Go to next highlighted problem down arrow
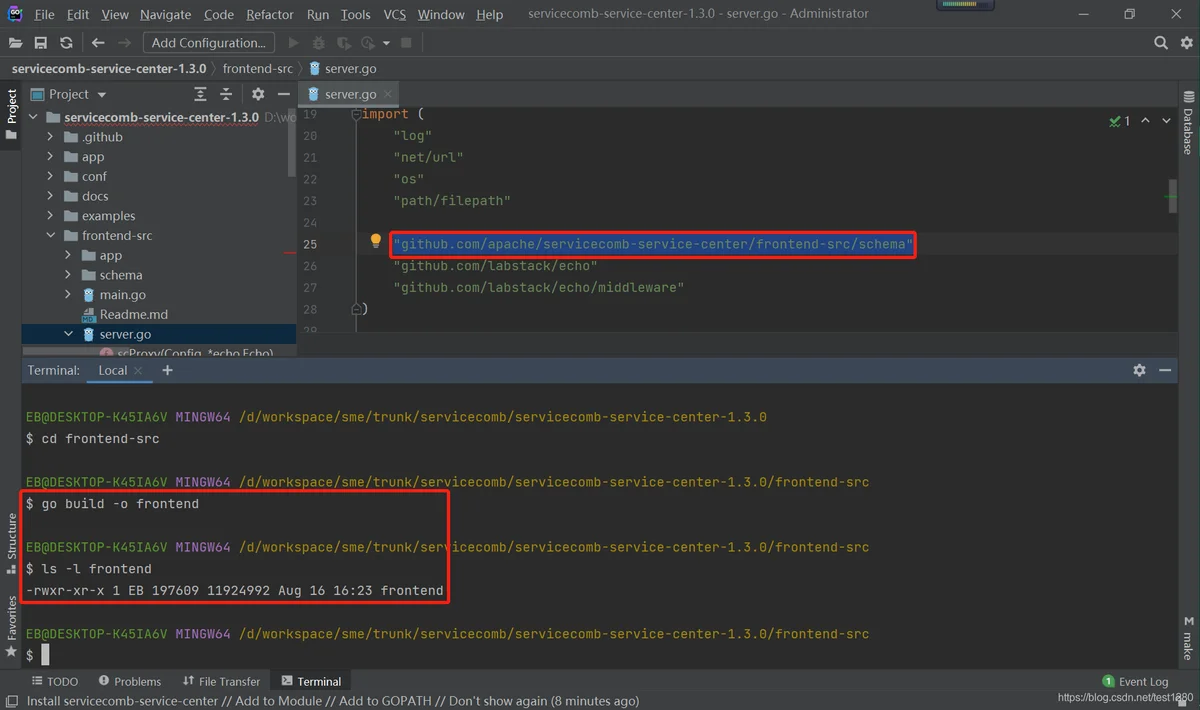 click(1167, 121)
